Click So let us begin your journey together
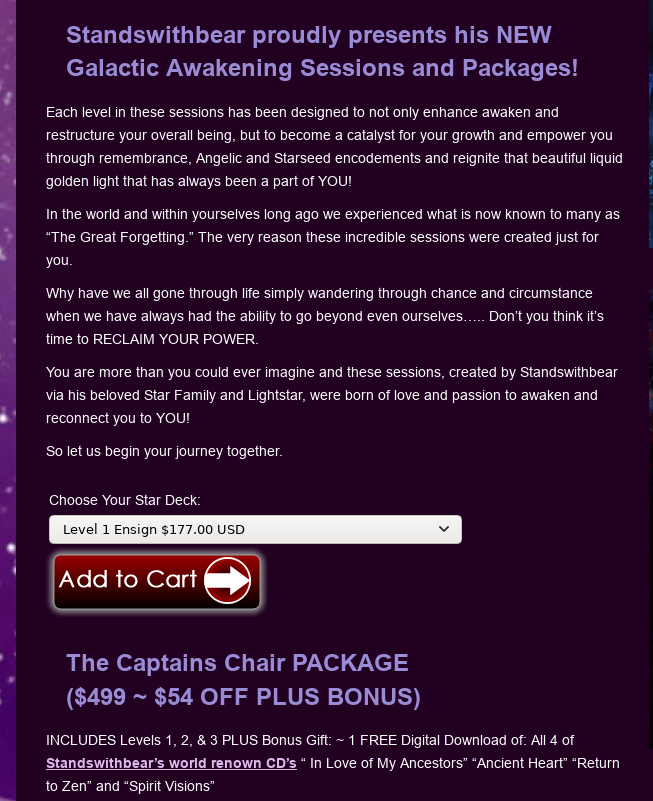653x801 pixels. pos(164,452)
